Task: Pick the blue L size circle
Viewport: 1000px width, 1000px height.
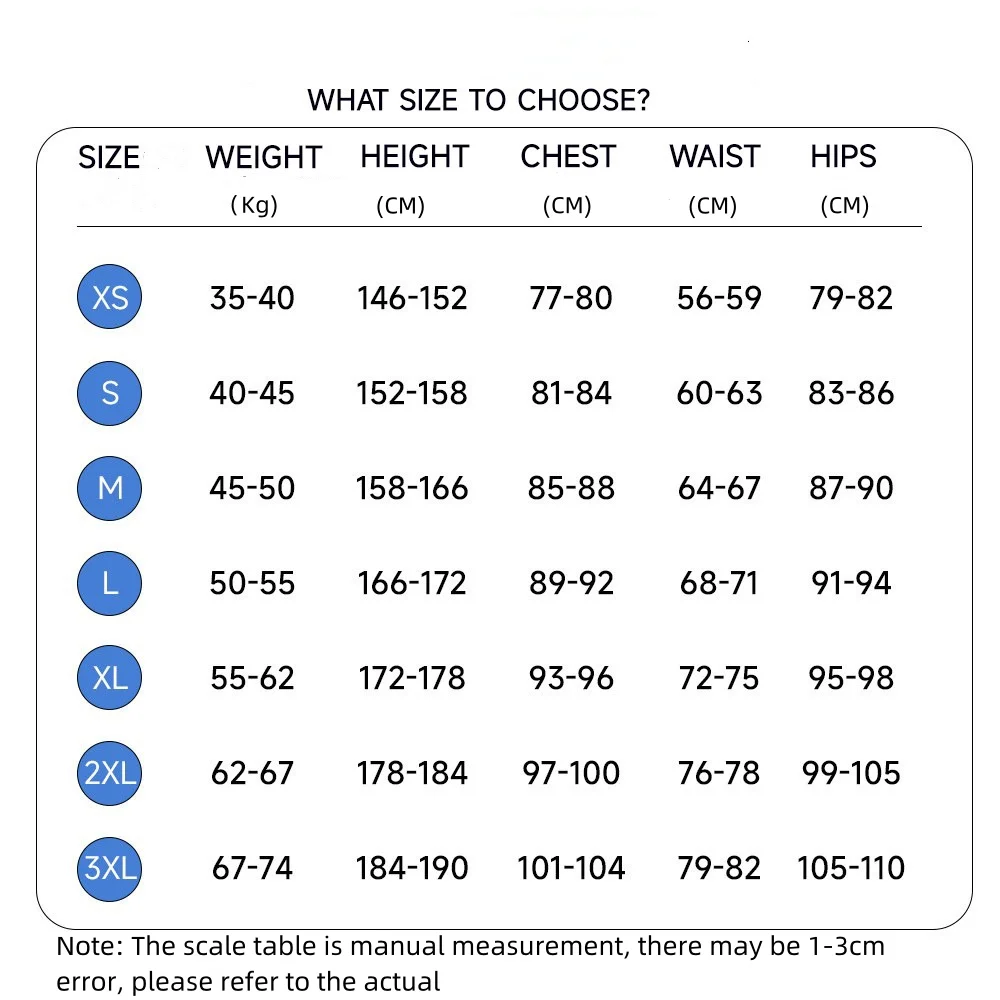Action: point(110,583)
